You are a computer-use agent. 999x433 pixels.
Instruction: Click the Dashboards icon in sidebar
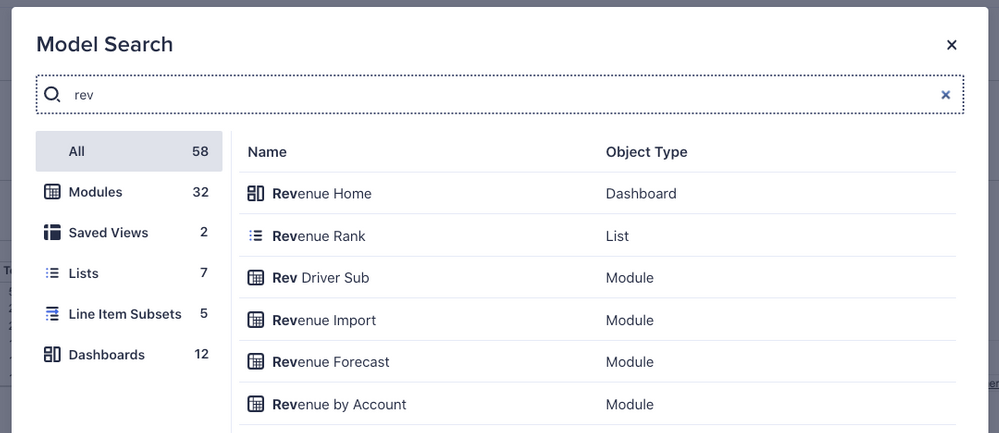[x=53, y=355]
